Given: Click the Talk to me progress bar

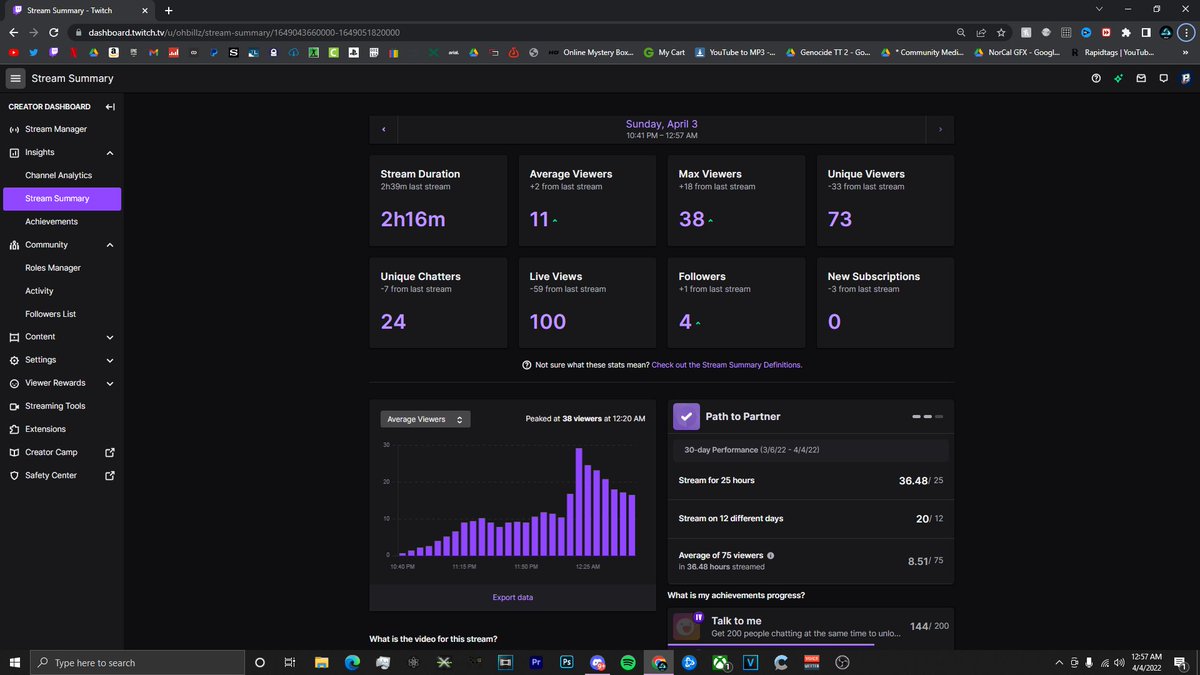Looking at the screenshot, I should coord(771,645).
